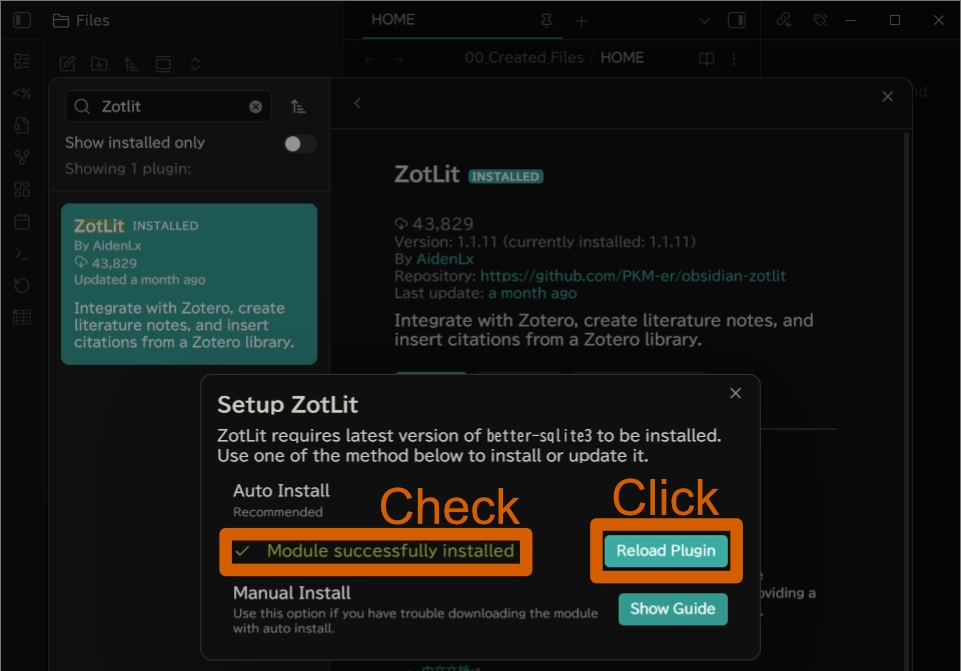Image resolution: width=961 pixels, height=671 pixels.
Task: Collapse the left sidebar with toggle icon
Action: click(x=22, y=20)
